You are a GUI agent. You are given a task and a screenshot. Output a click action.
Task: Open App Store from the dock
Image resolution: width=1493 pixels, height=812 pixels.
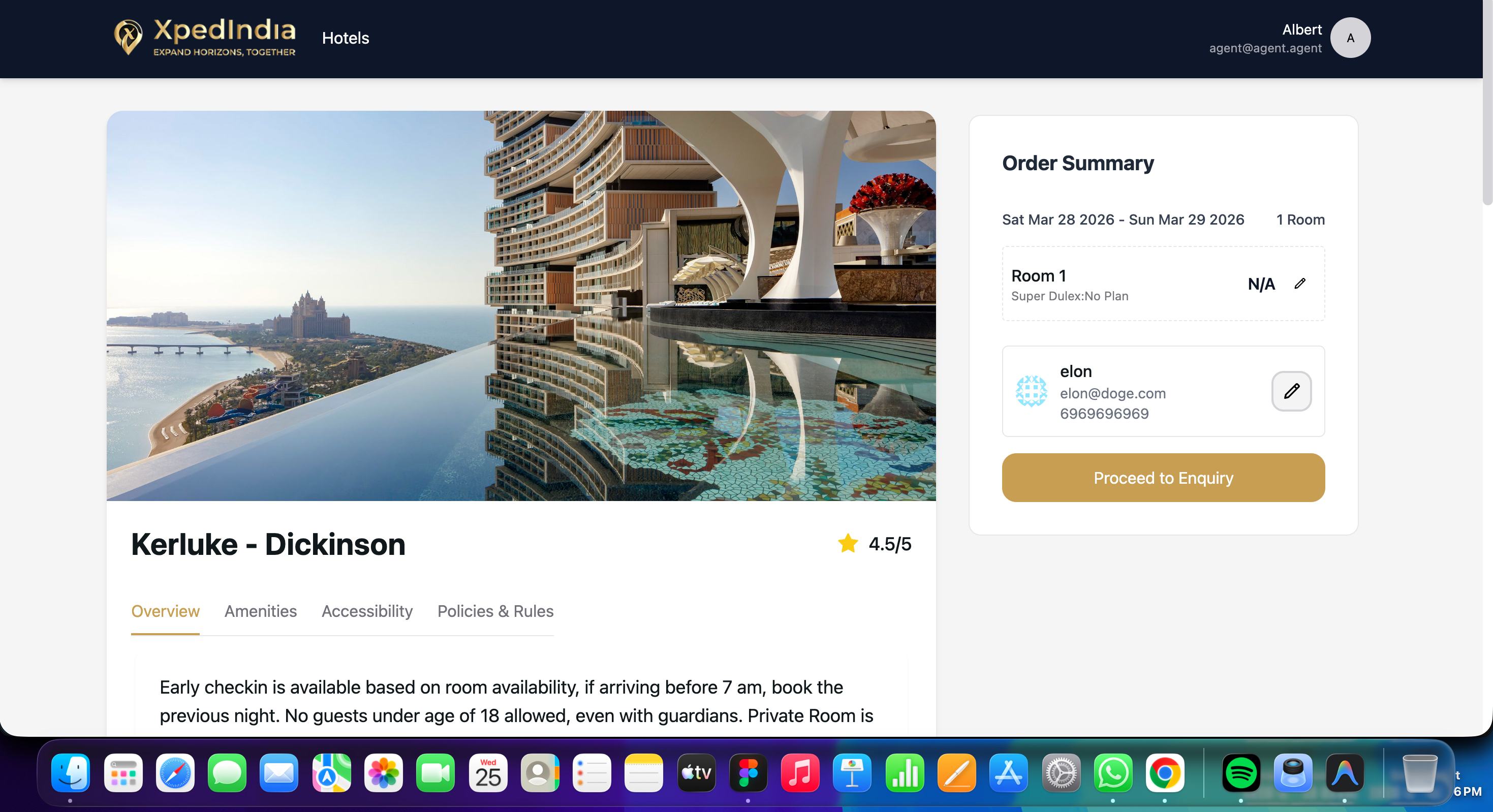pos(1009,772)
